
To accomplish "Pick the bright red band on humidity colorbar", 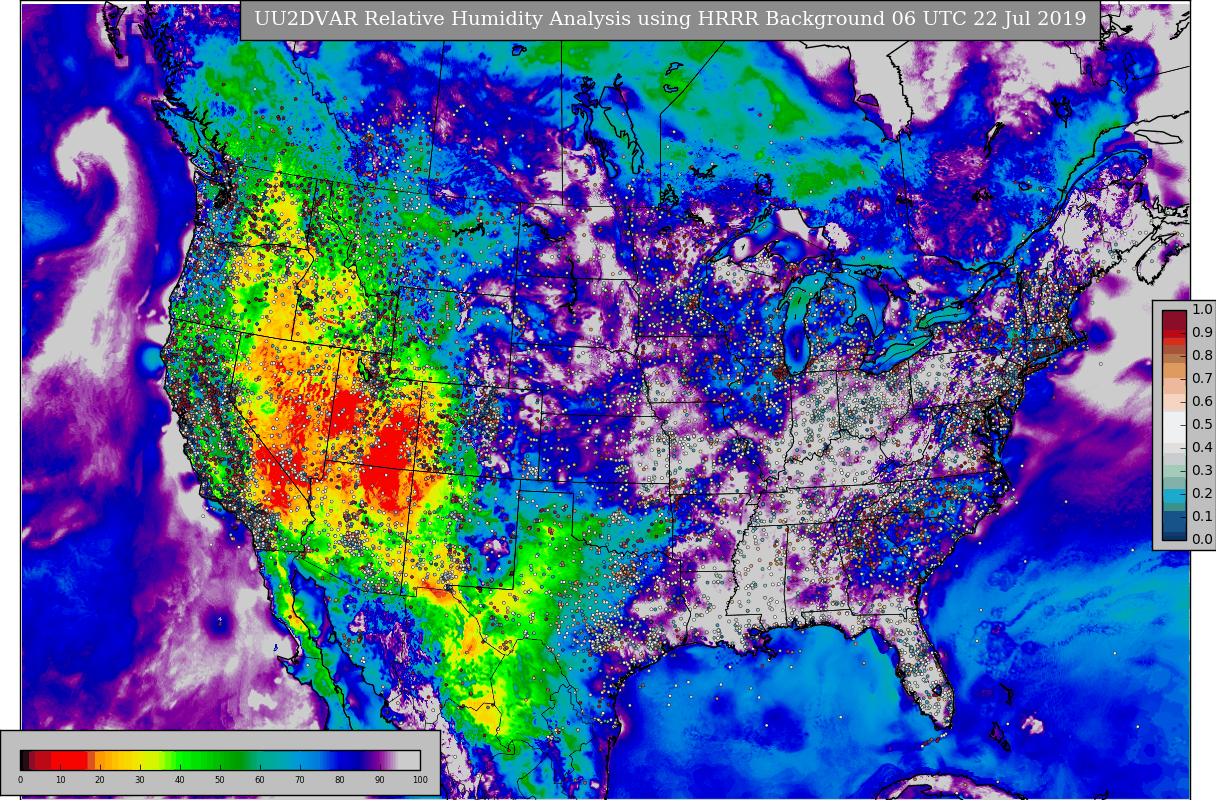I will point(68,760).
